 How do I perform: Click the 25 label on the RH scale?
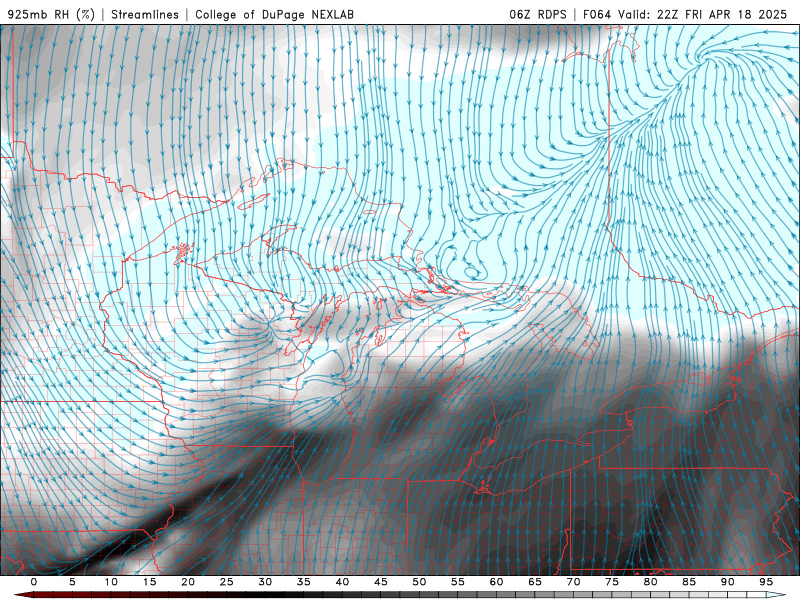(x=227, y=582)
